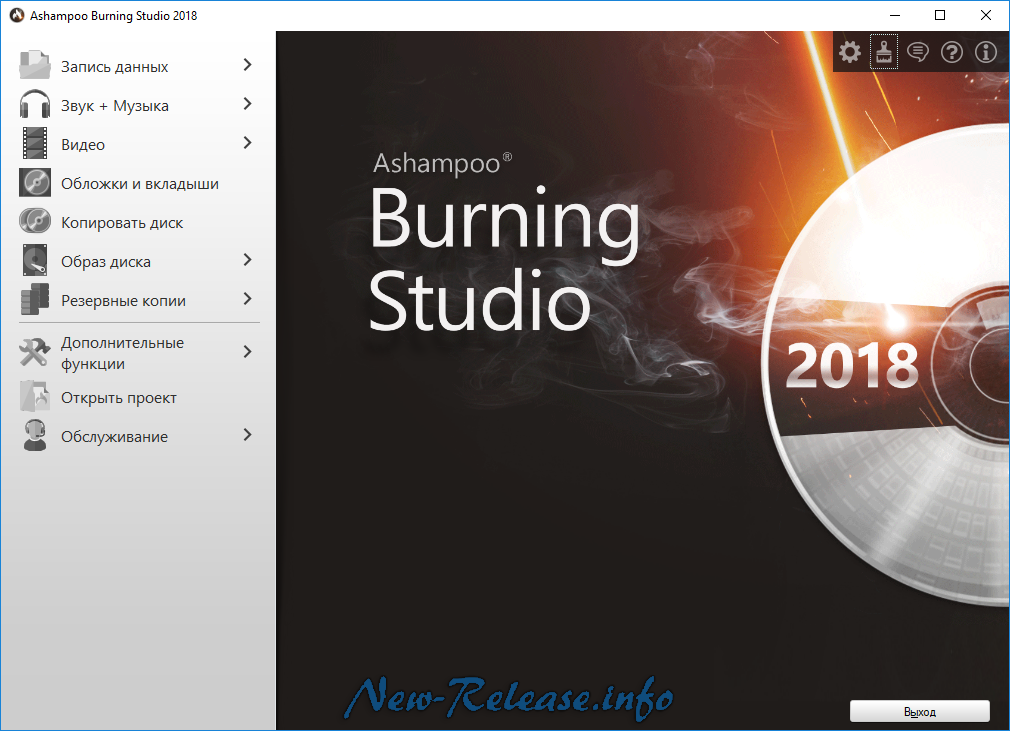1010x731 pixels.
Task: Expand the Обслуживание submenu arrow
Action: [x=247, y=435]
